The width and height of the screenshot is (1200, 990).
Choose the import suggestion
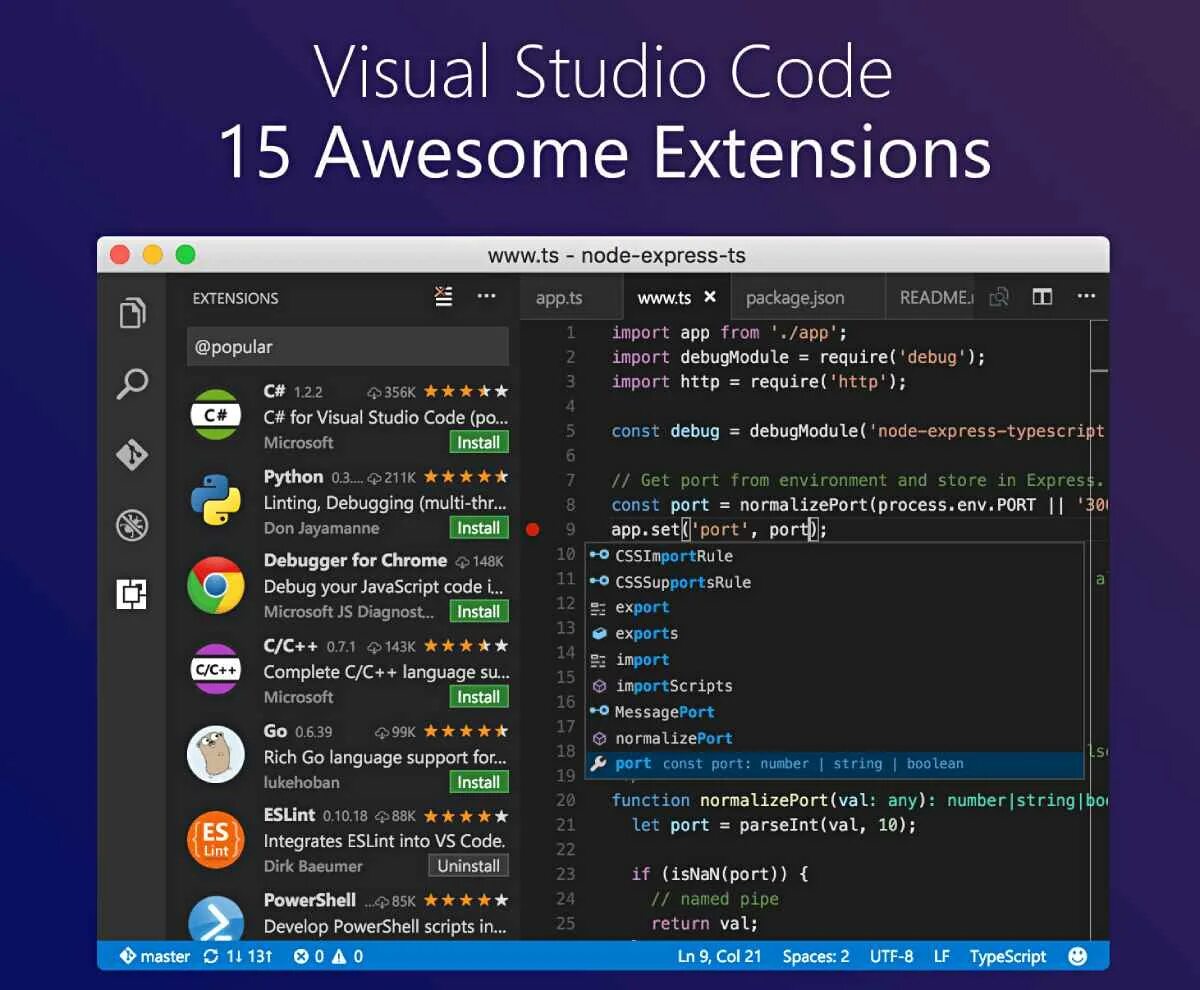pos(835,659)
